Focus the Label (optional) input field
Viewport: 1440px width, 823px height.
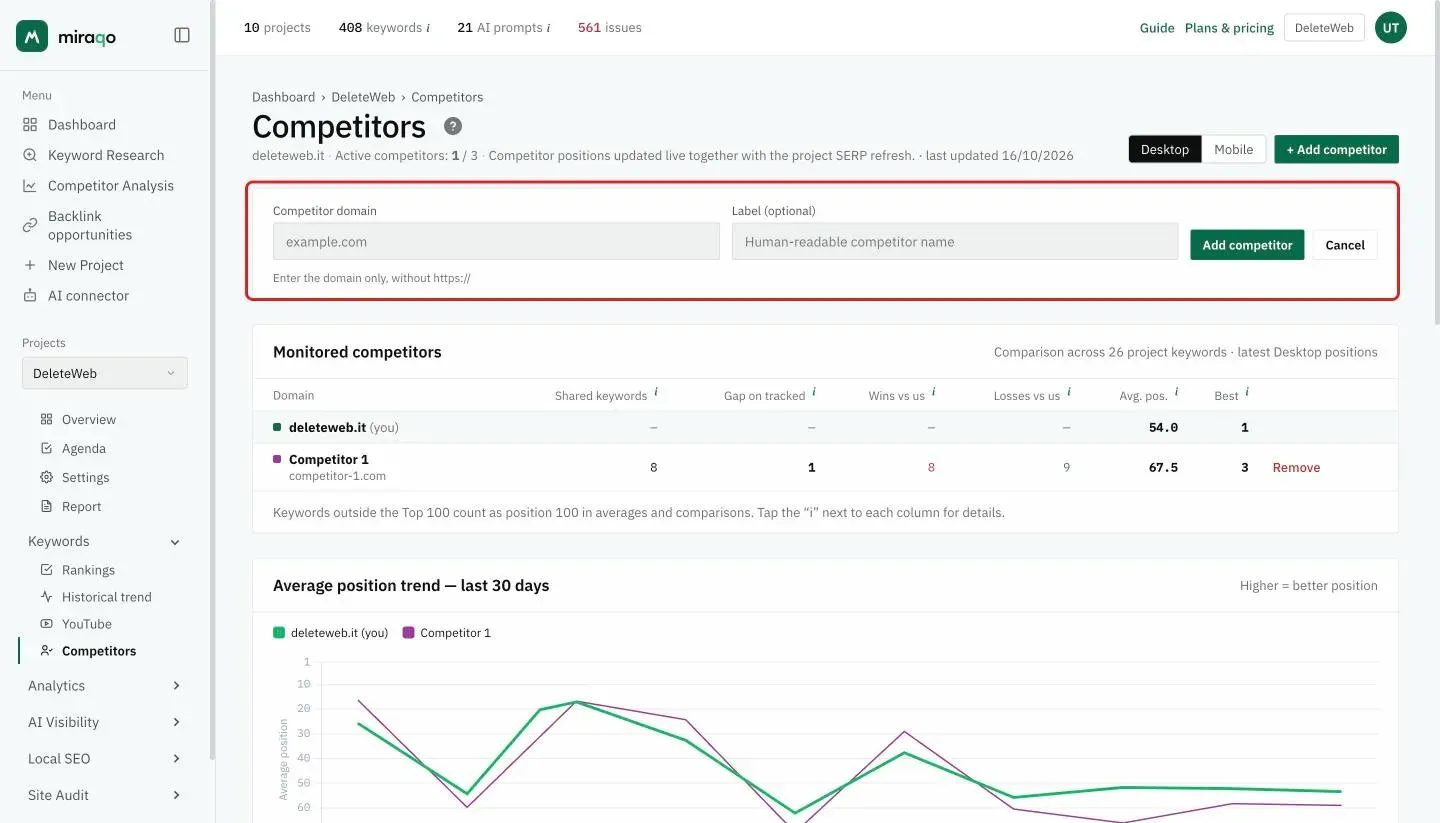955,242
